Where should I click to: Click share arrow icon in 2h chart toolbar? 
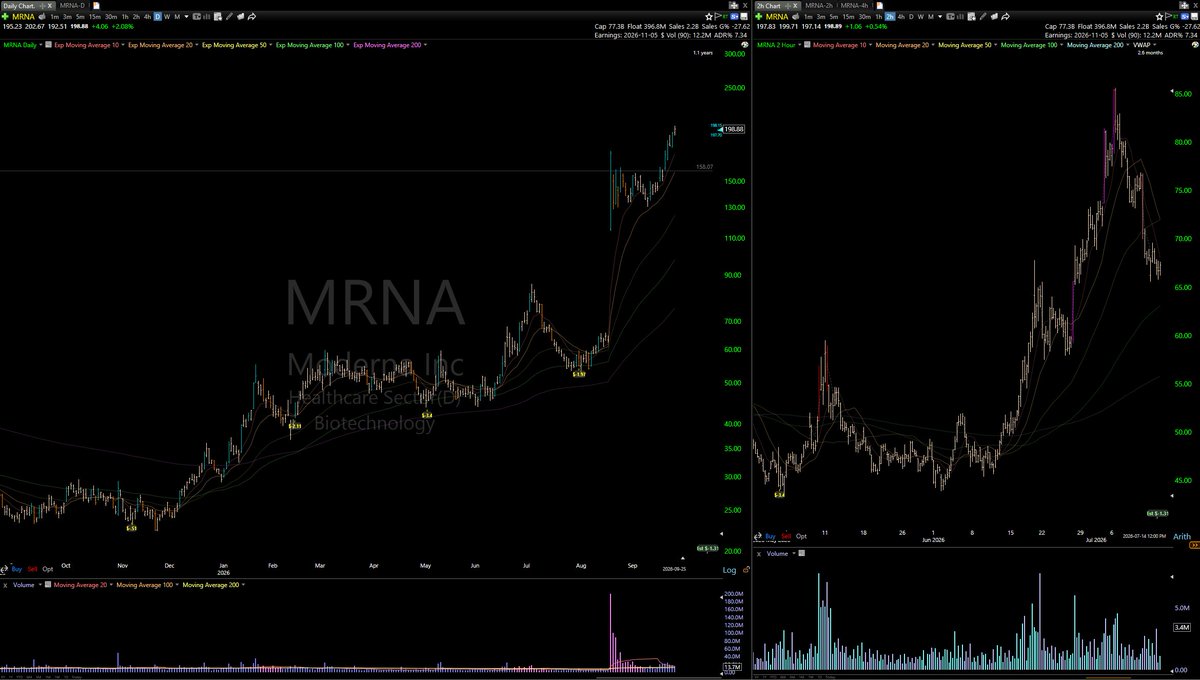click(x=1006, y=17)
